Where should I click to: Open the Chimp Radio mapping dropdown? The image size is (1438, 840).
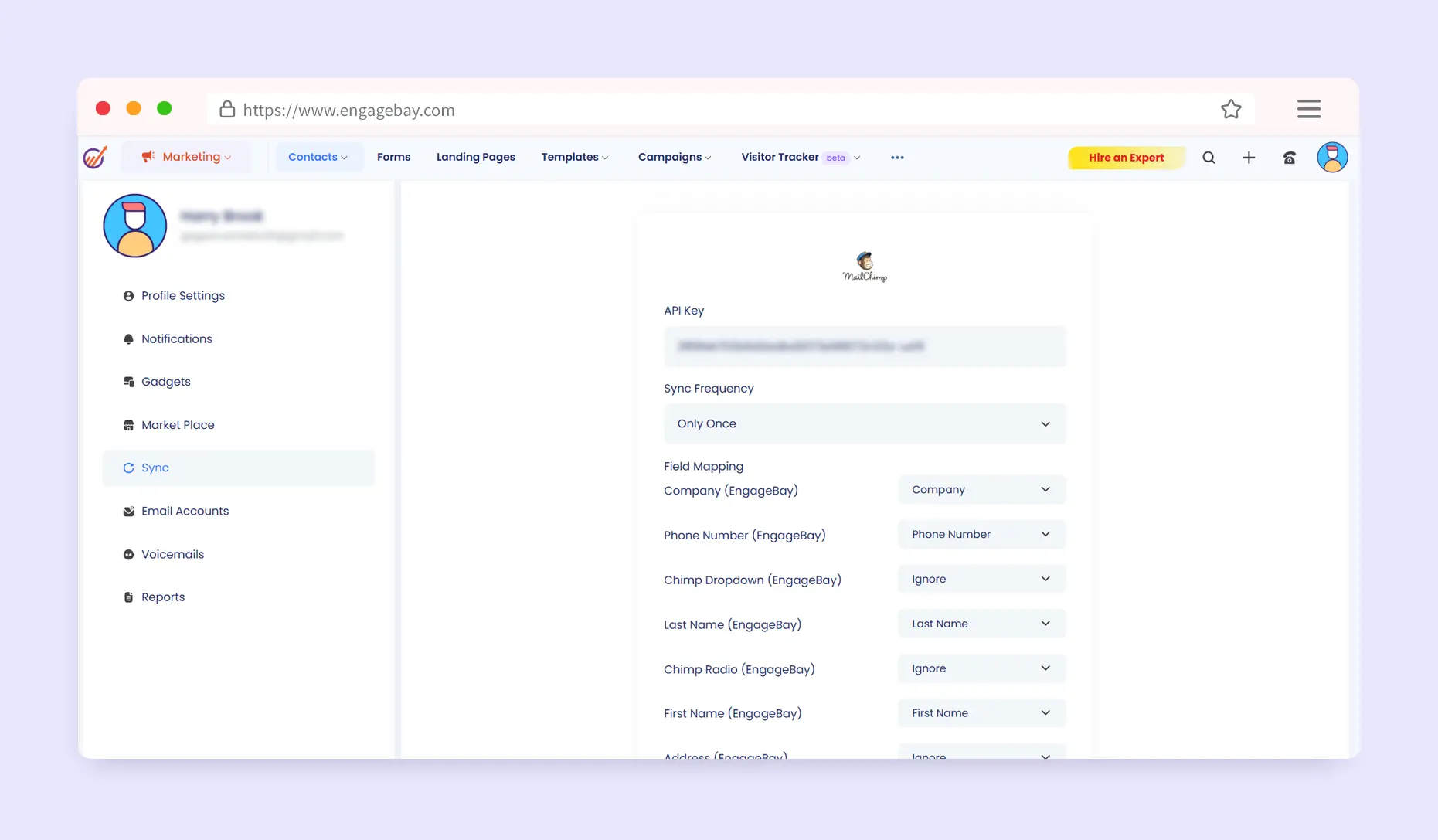click(x=981, y=668)
